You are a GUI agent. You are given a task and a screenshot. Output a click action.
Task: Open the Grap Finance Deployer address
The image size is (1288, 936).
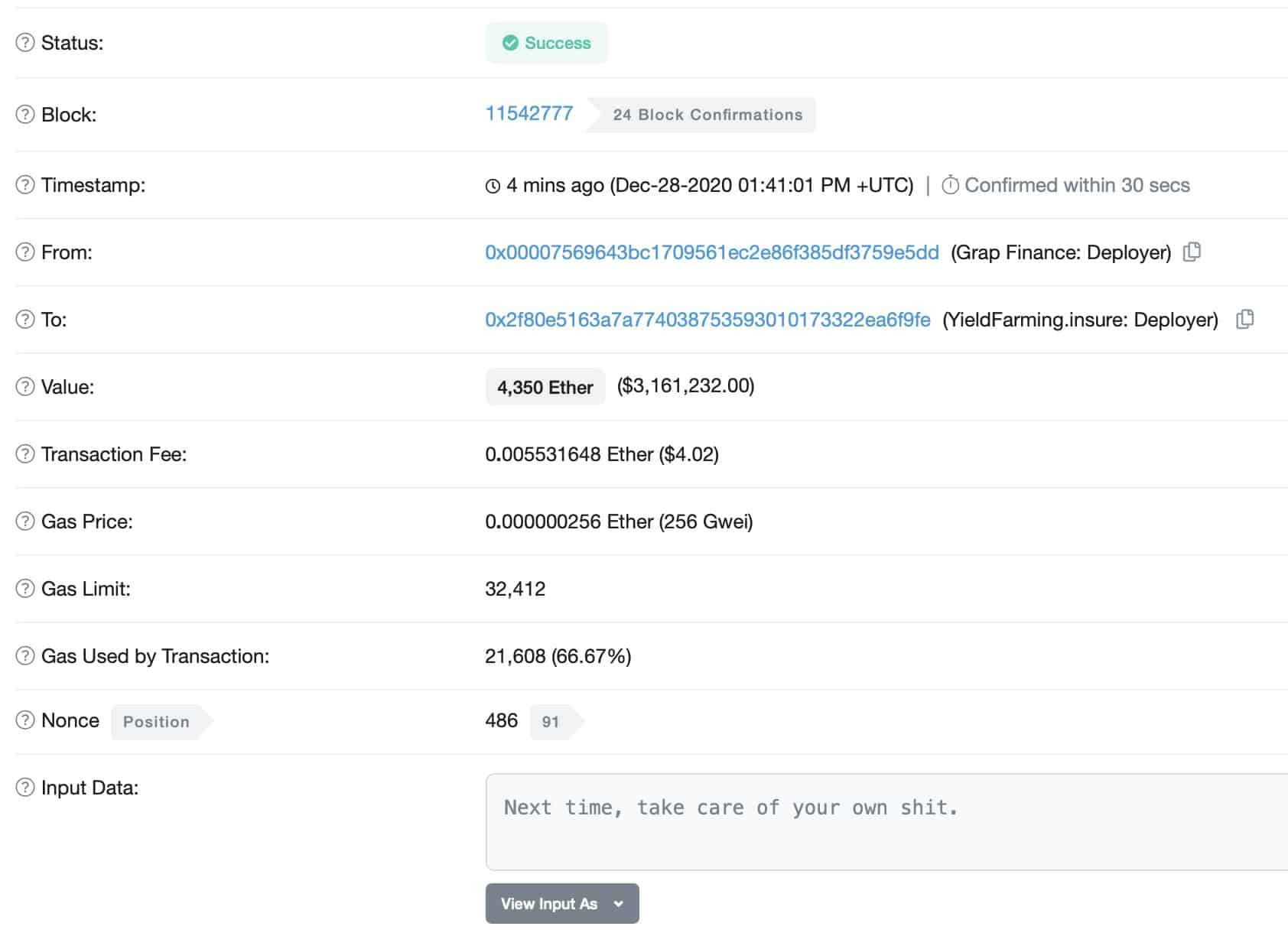pyautogui.click(x=711, y=252)
